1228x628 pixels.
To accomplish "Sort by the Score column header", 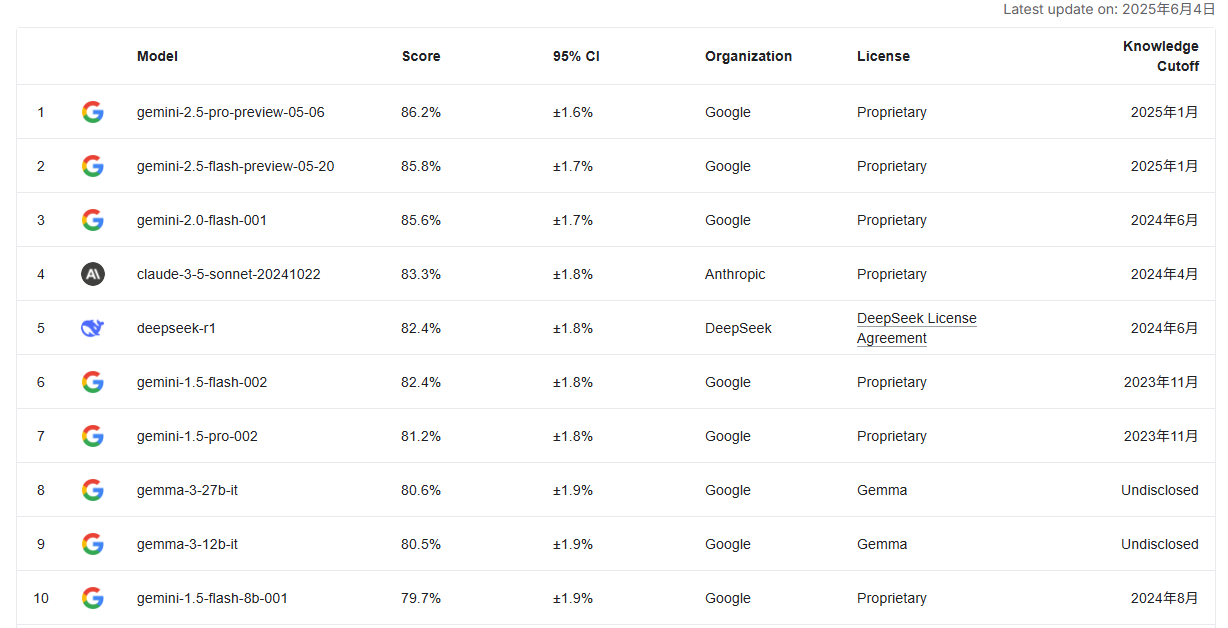I will coord(421,56).
